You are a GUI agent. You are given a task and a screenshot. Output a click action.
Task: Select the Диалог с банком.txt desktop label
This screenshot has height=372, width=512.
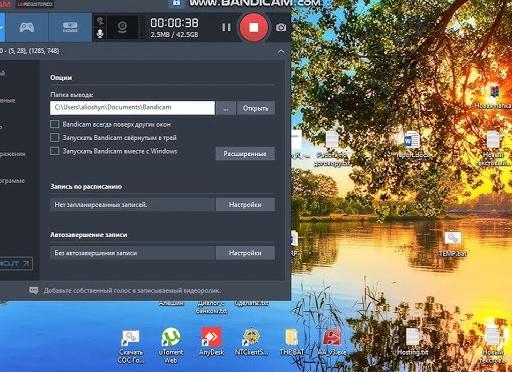(211, 307)
